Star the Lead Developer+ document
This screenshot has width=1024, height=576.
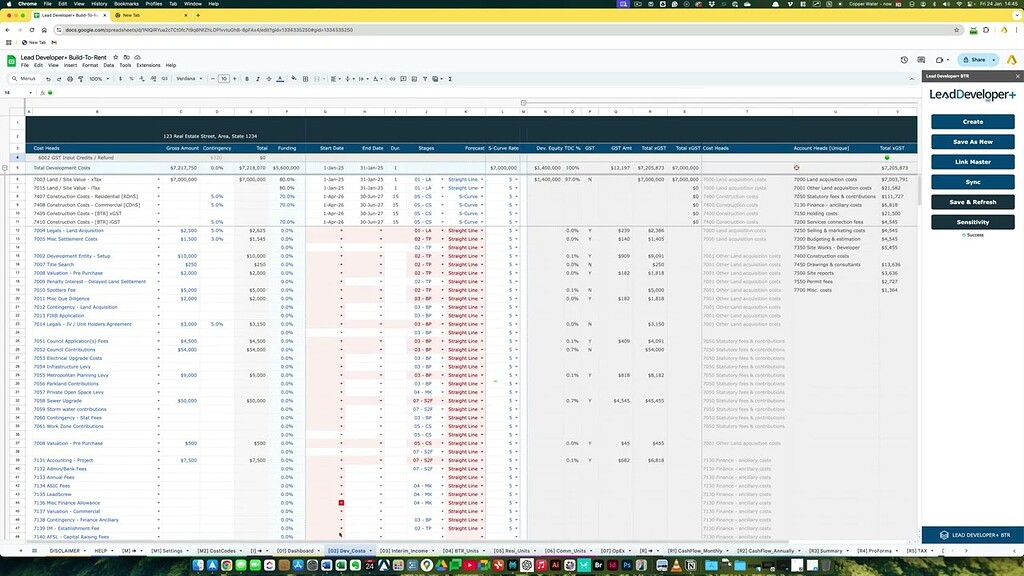tap(116, 57)
